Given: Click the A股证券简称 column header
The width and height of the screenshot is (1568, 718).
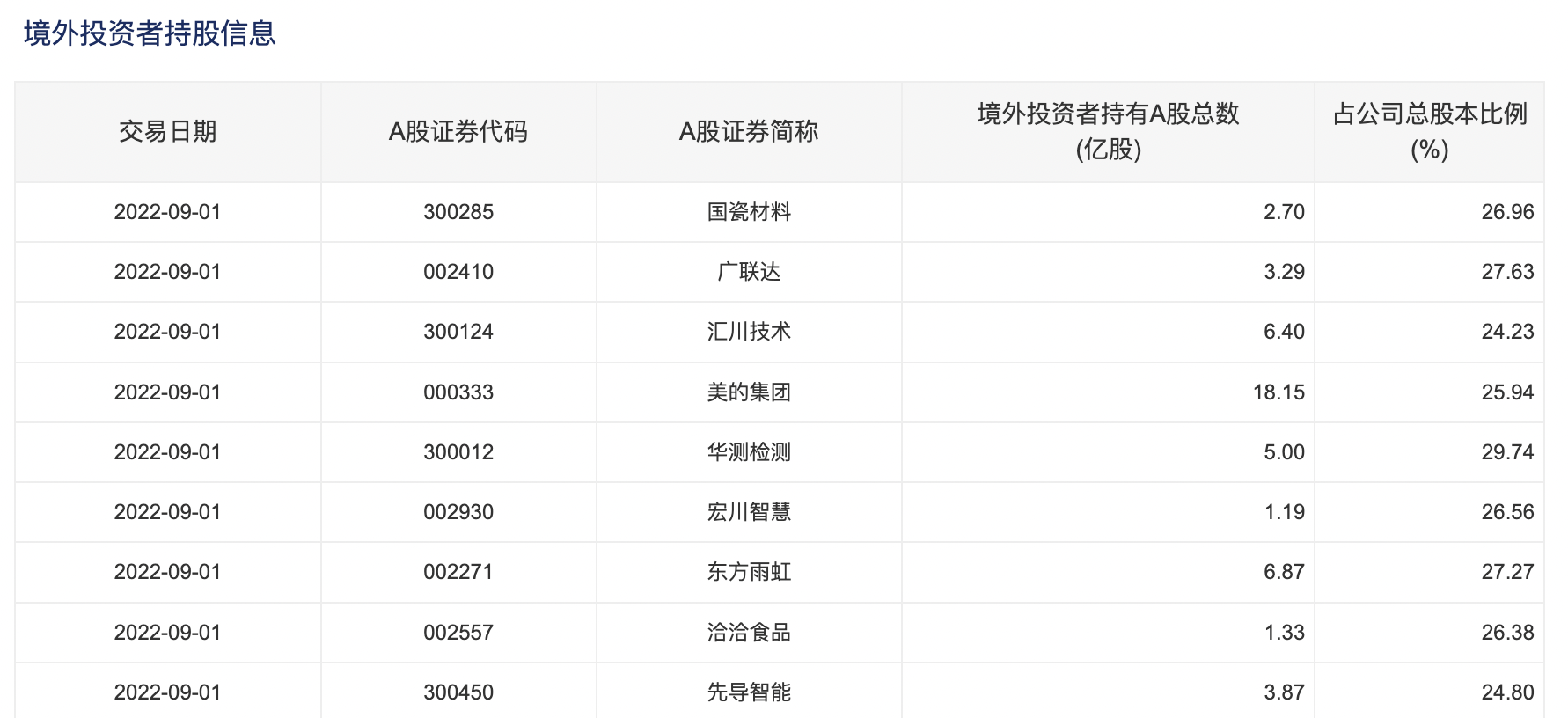Looking at the screenshot, I should click(749, 132).
